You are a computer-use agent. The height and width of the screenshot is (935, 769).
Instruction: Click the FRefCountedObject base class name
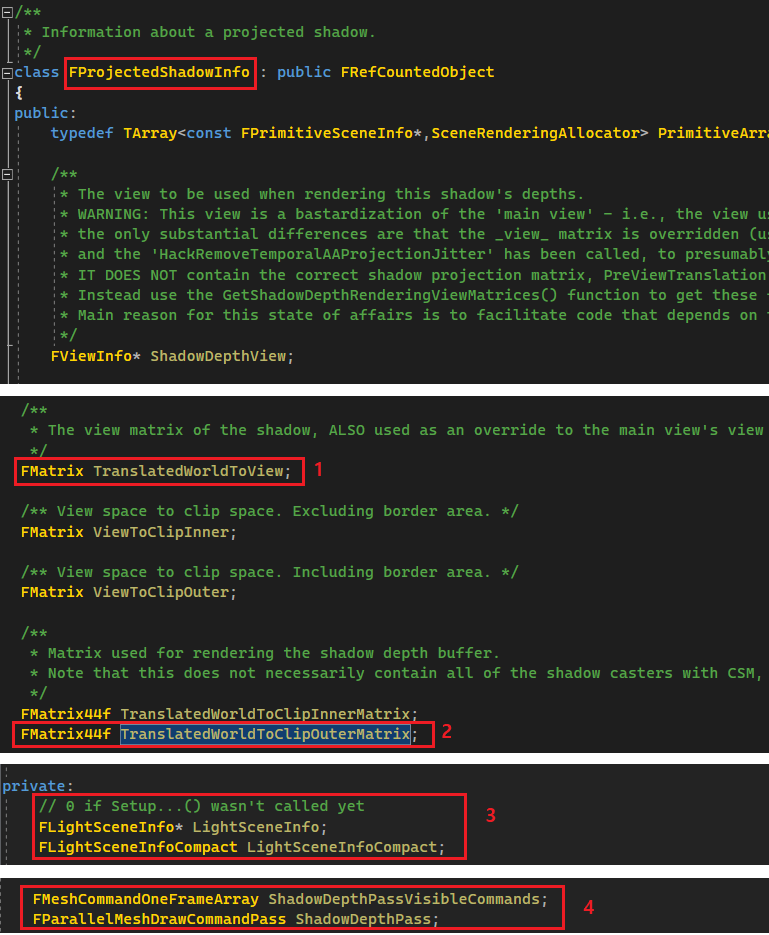(417, 72)
